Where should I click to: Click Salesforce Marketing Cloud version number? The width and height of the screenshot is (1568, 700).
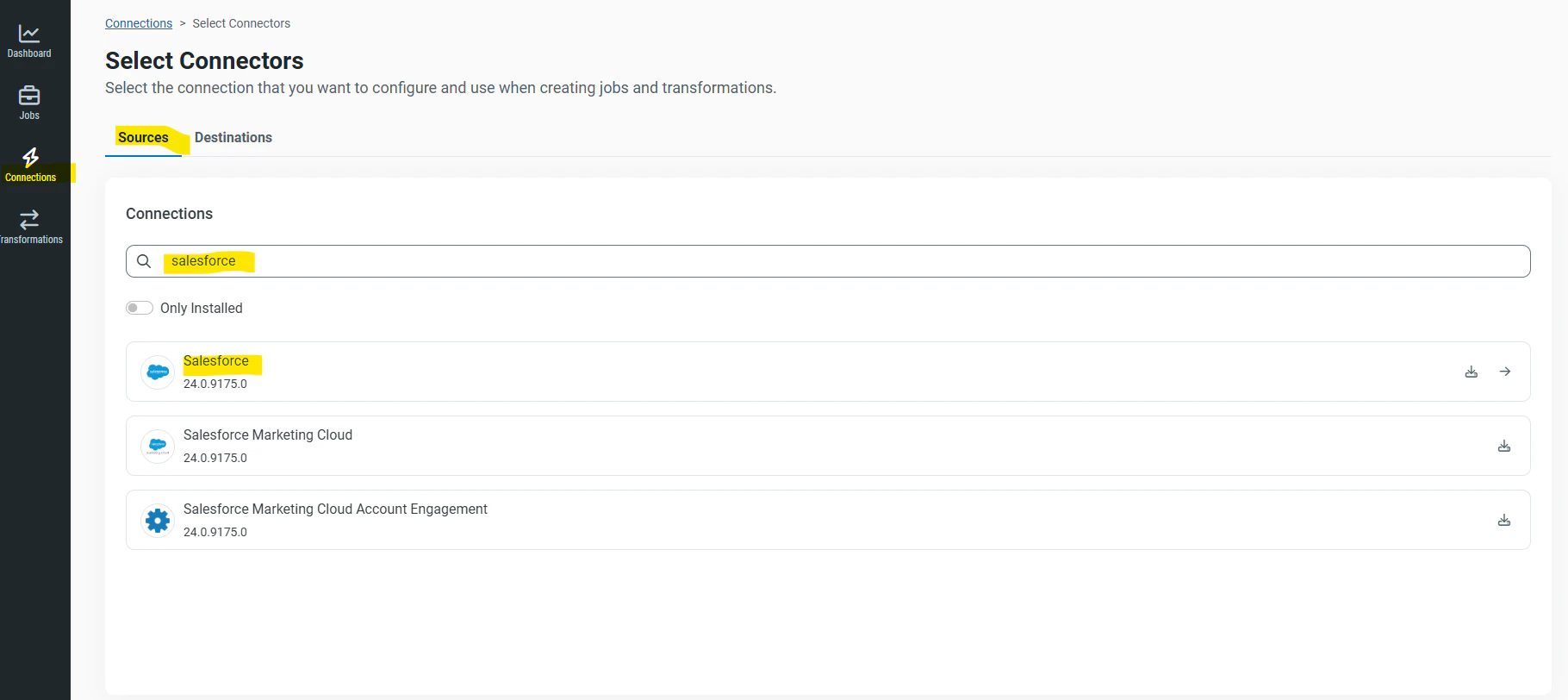215,458
